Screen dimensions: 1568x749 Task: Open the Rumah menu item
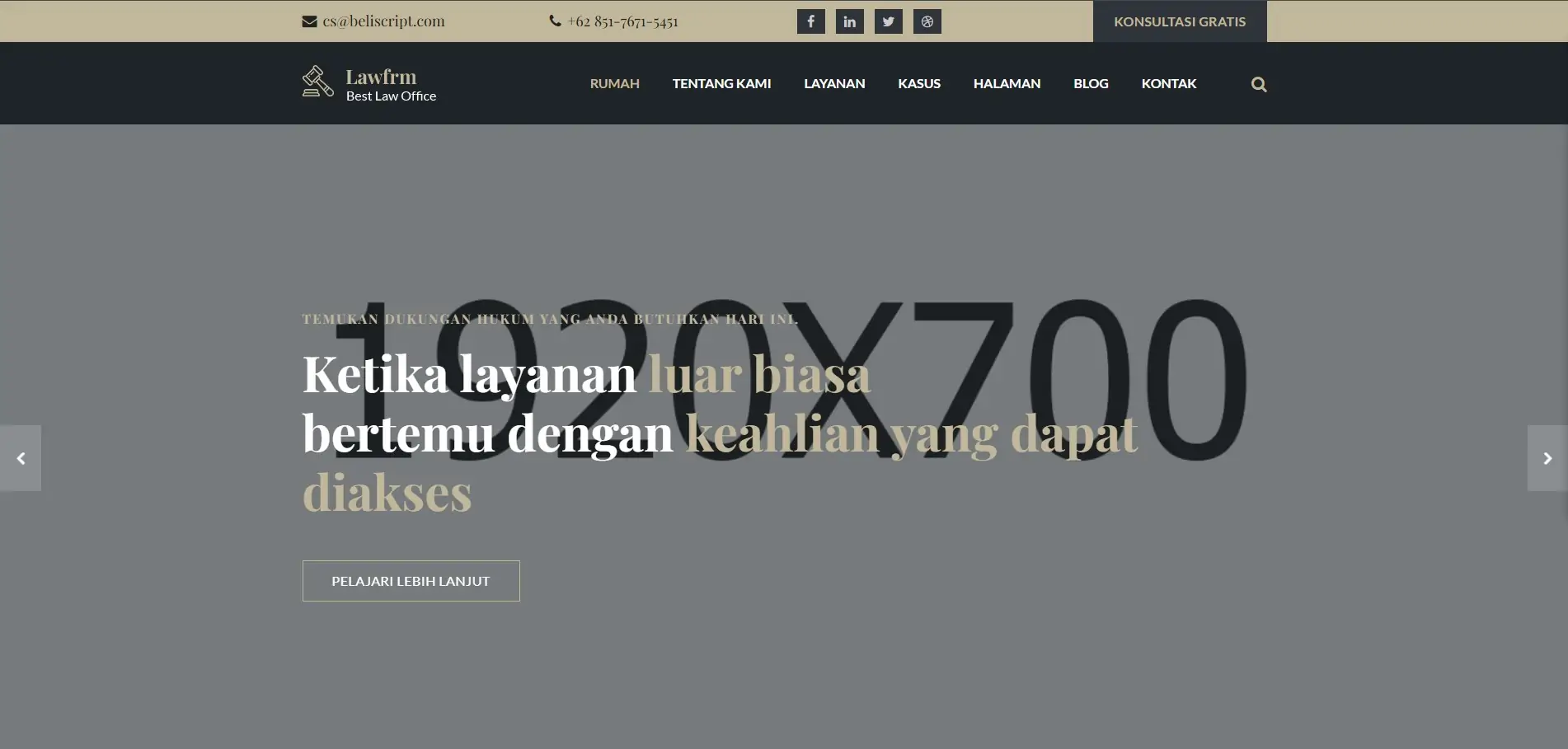pos(614,83)
